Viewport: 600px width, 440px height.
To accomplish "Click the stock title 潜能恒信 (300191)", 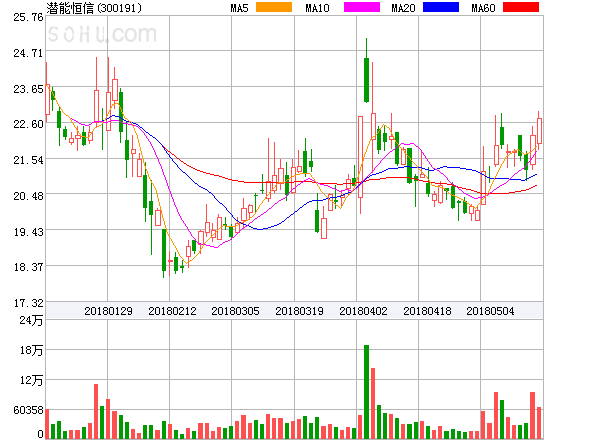I will [94, 8].
